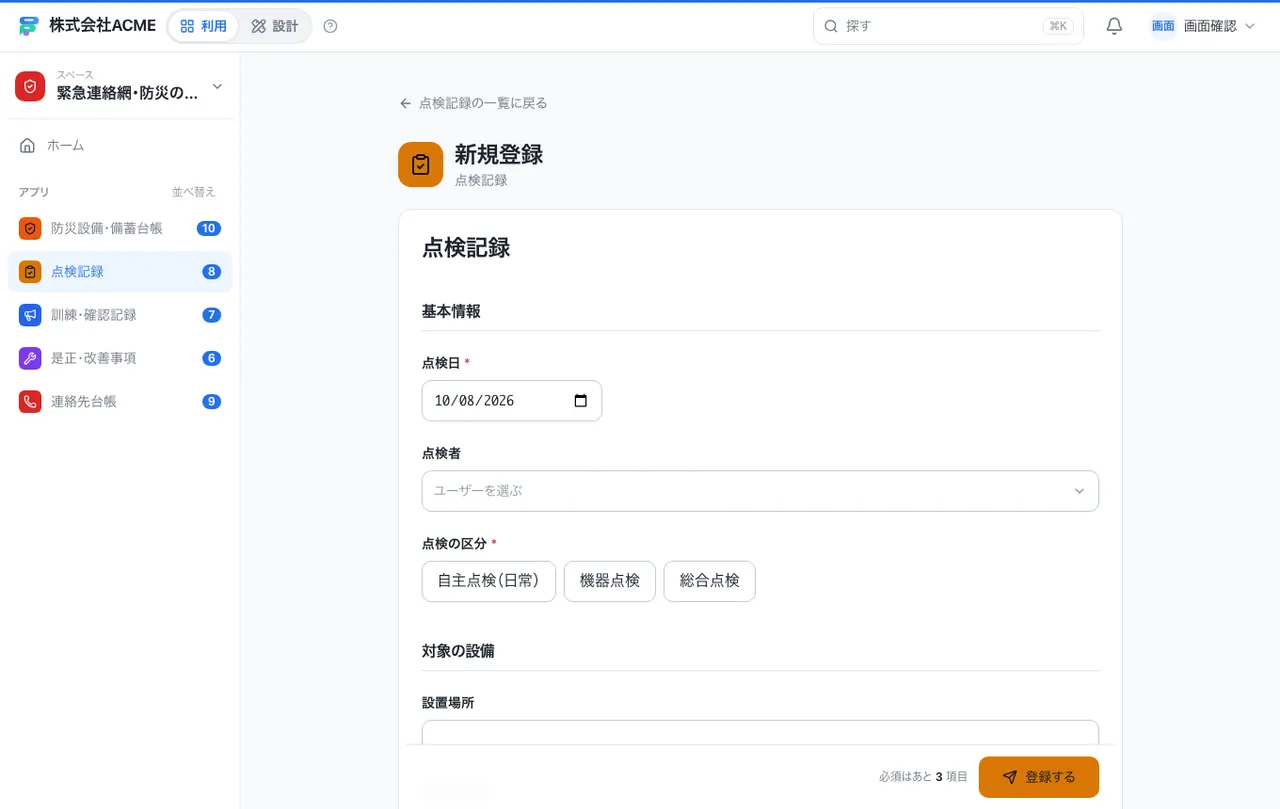Click the 必須はあと 3 項目 status text
This screenshot has width=1280, height=809.
click(x=923, y=777)
